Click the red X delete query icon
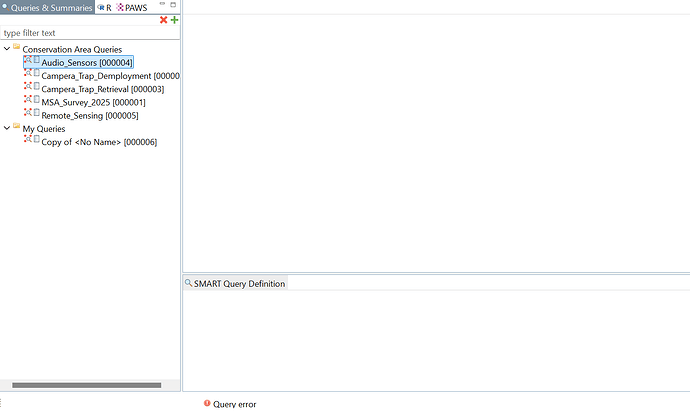Image resolution: width=690 pixels, height=411 pixels. (164, 20)
